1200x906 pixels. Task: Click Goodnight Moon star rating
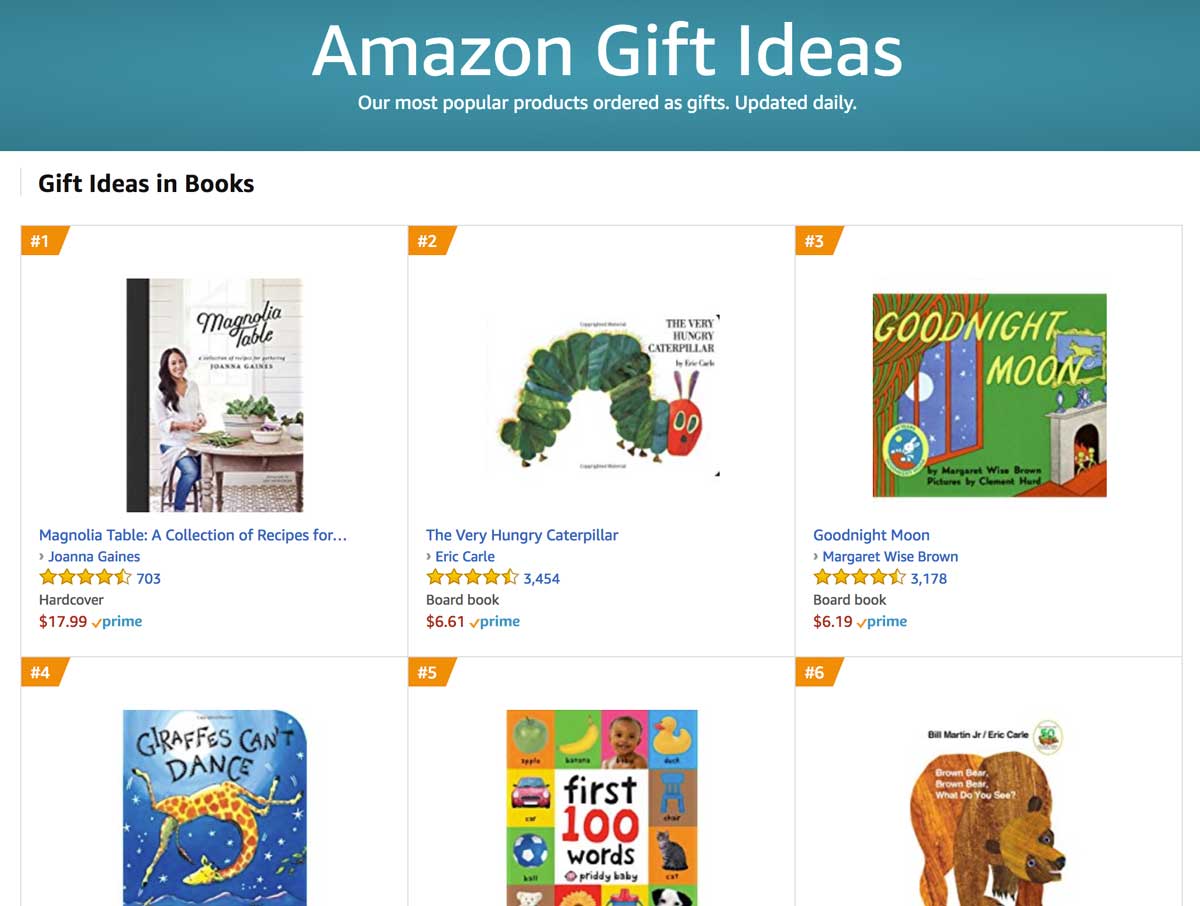859,578
